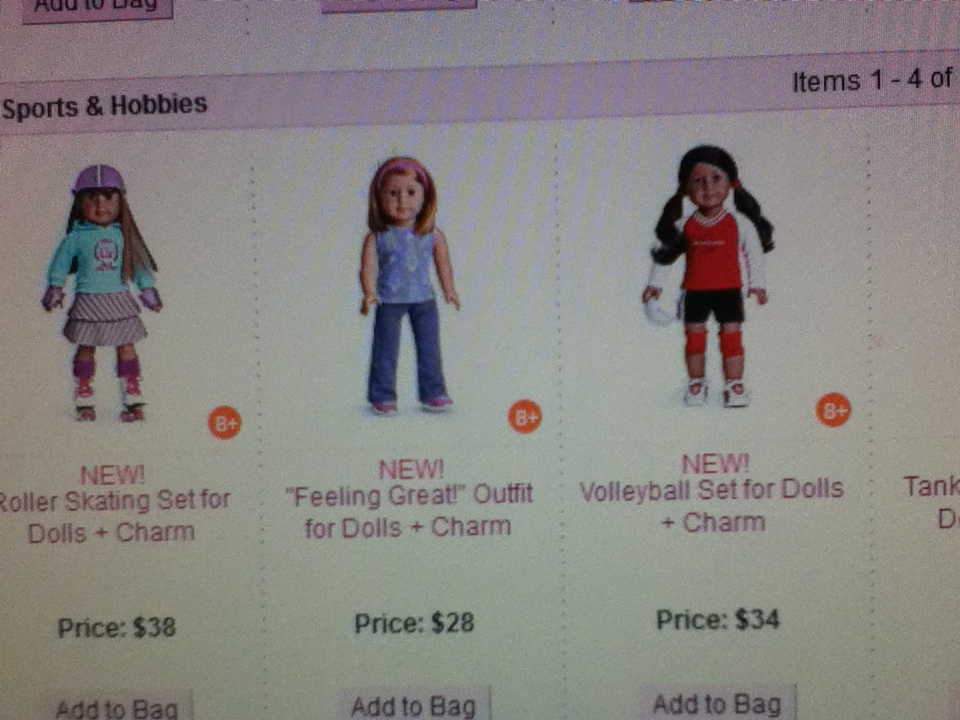Add the Feeling Great Outfit to bag
The height and width of the screenshot is (720, 960).
point(414,705)
